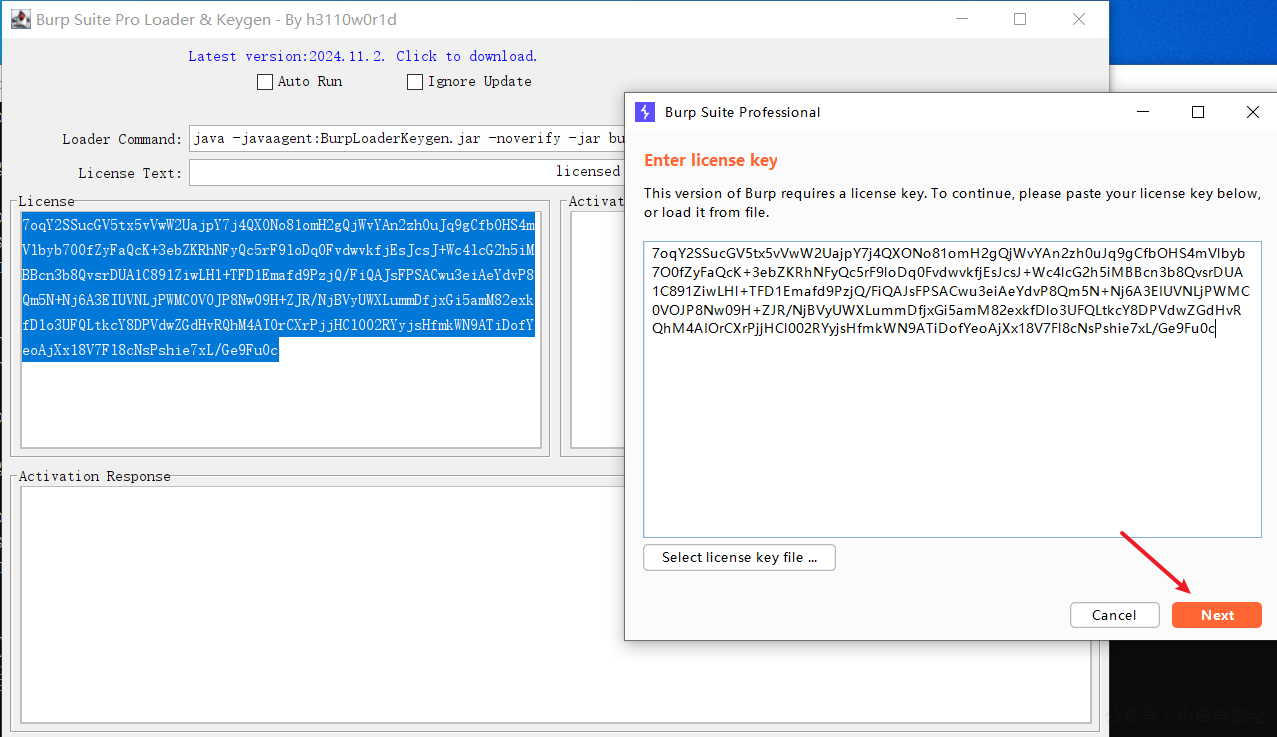Click the Burp Suite Professional lightning logo icon
This screenshot has width=1277, height=737.
645,112
